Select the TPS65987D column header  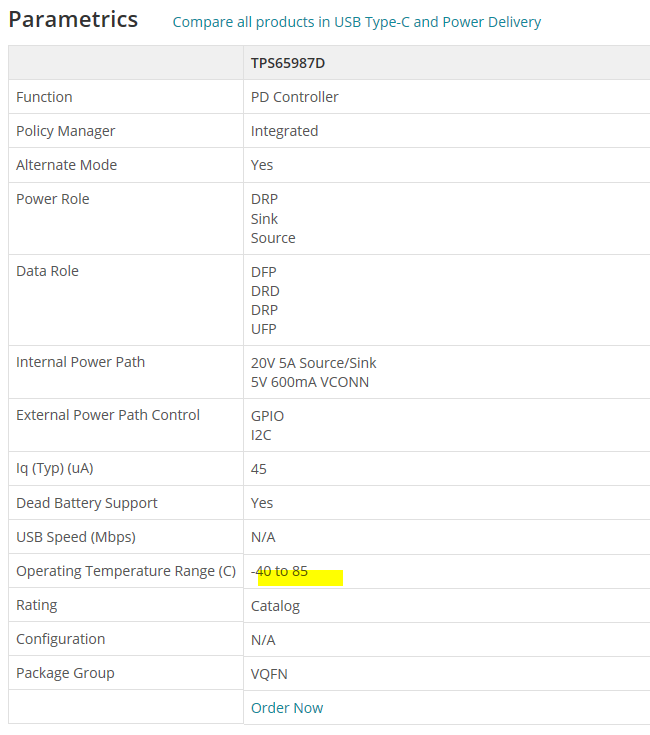[288, 63]
